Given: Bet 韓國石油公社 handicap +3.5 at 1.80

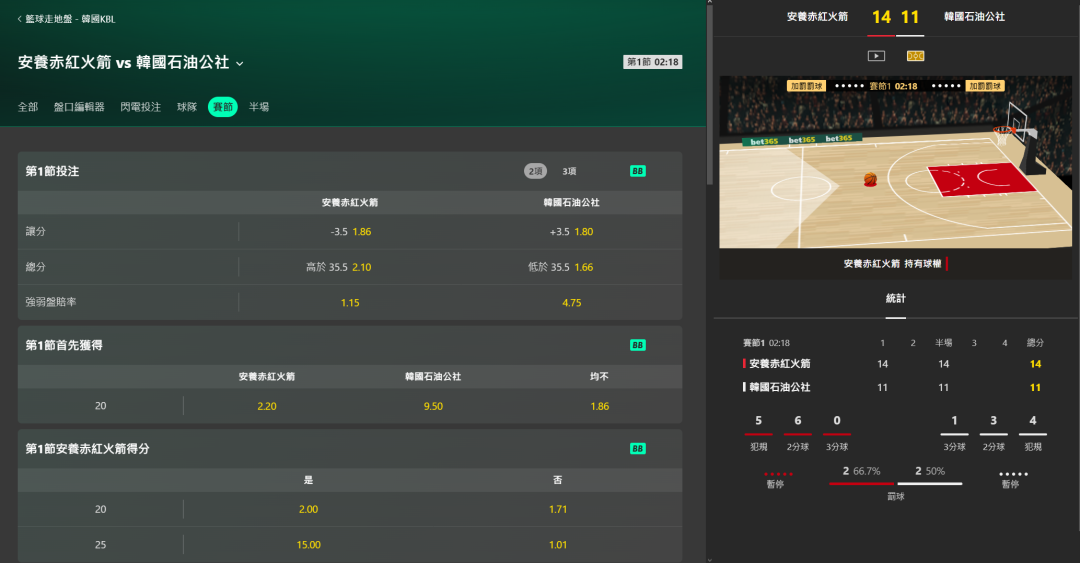Looking at the screenshot, I should (572, 232).
